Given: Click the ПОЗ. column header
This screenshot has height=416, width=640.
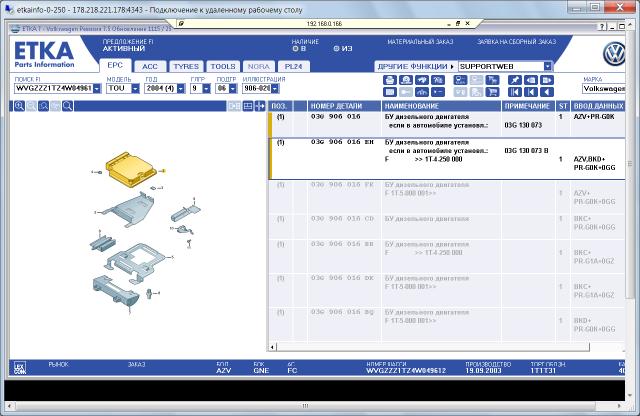Looking at the screenshot, I should [x=279, y=106].
